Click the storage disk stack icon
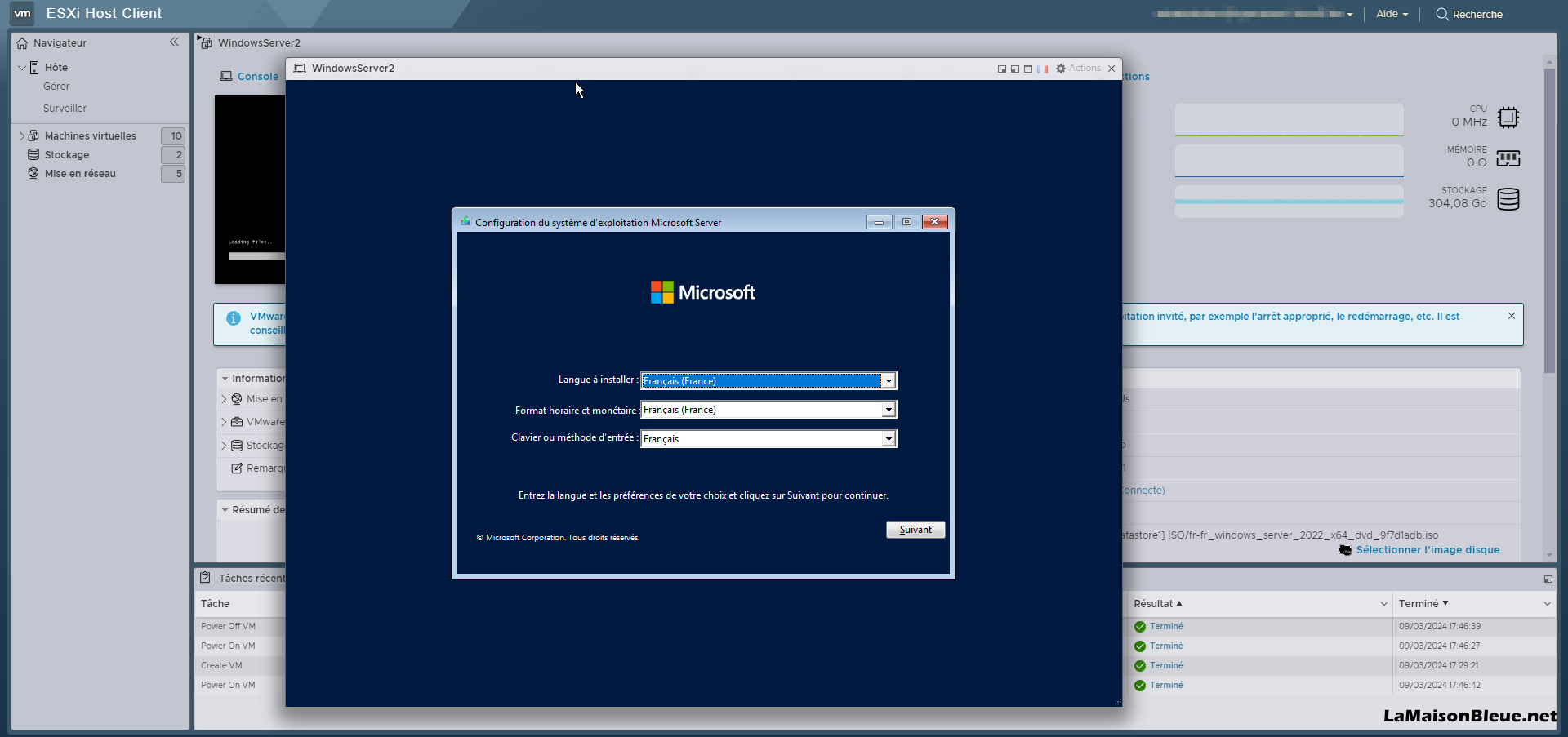1568x737 pixels. [1508, 199]
